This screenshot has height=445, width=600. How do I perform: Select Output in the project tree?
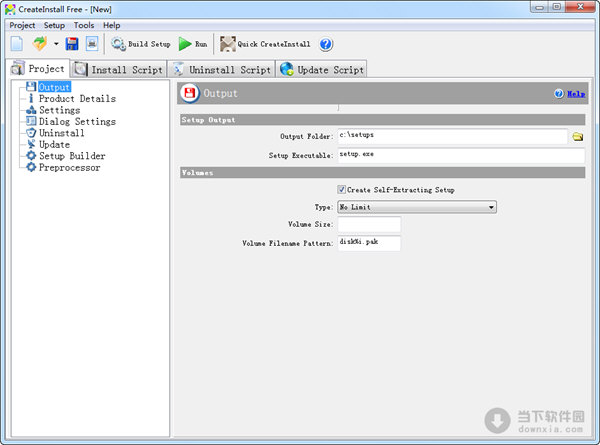(x=54, y=87)
